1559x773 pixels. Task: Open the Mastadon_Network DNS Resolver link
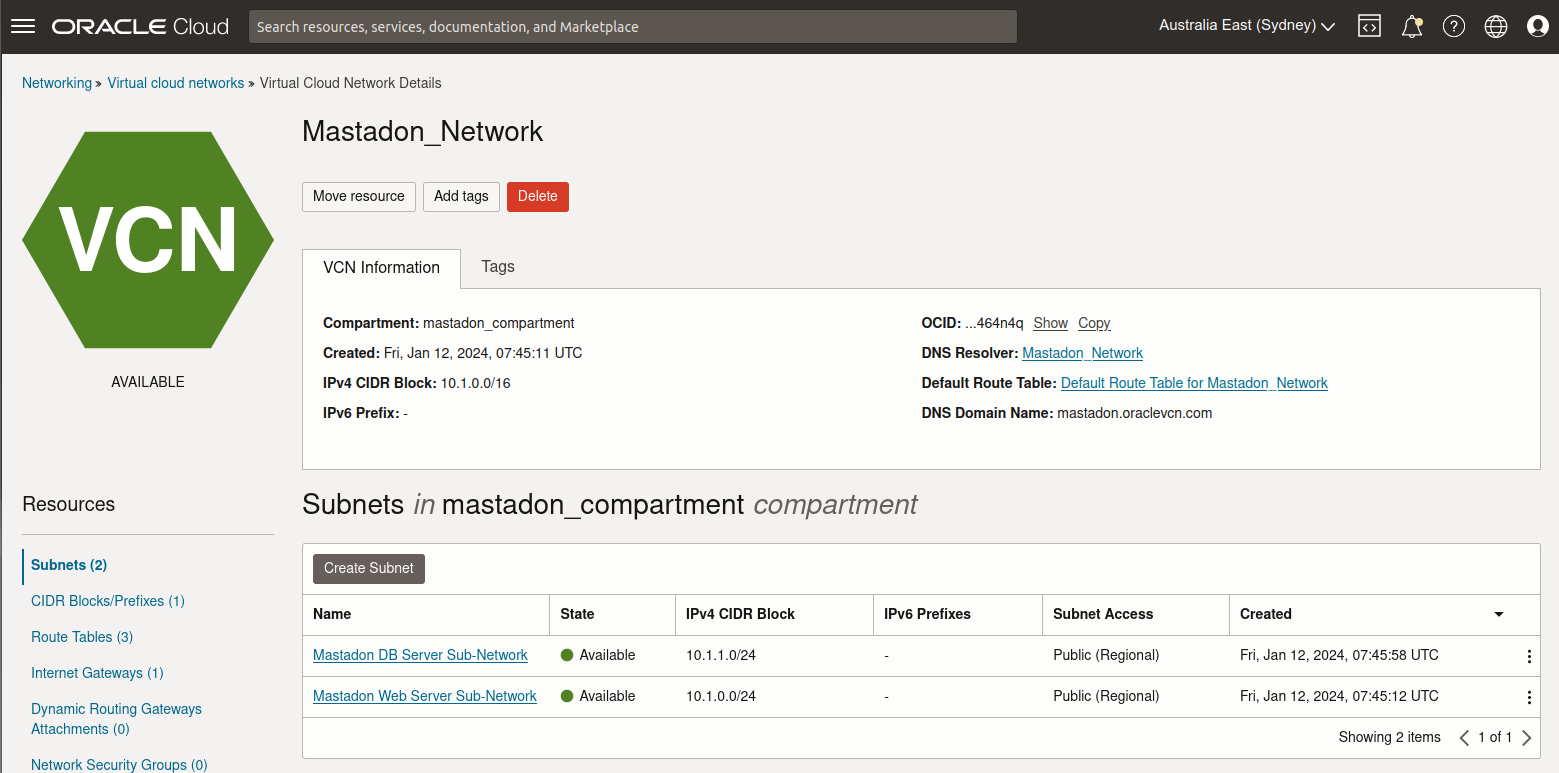coord(1082,353)
